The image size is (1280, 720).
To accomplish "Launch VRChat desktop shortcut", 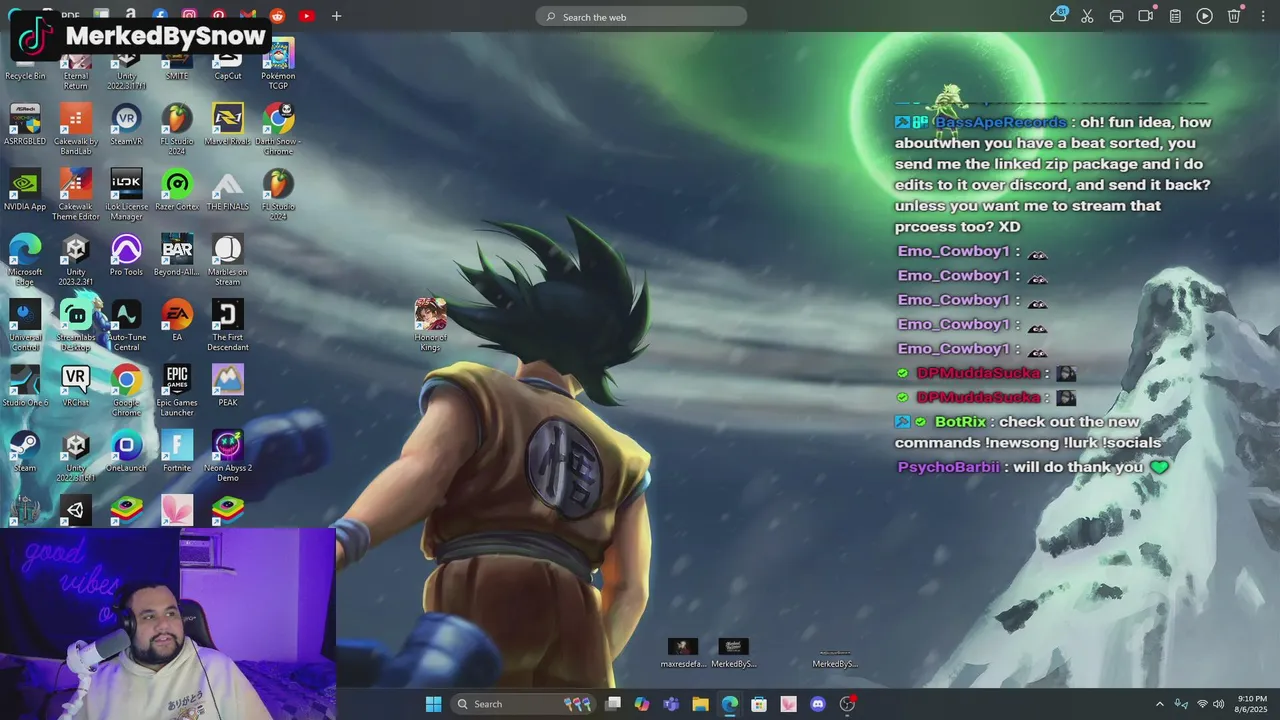I will [76, 386].
